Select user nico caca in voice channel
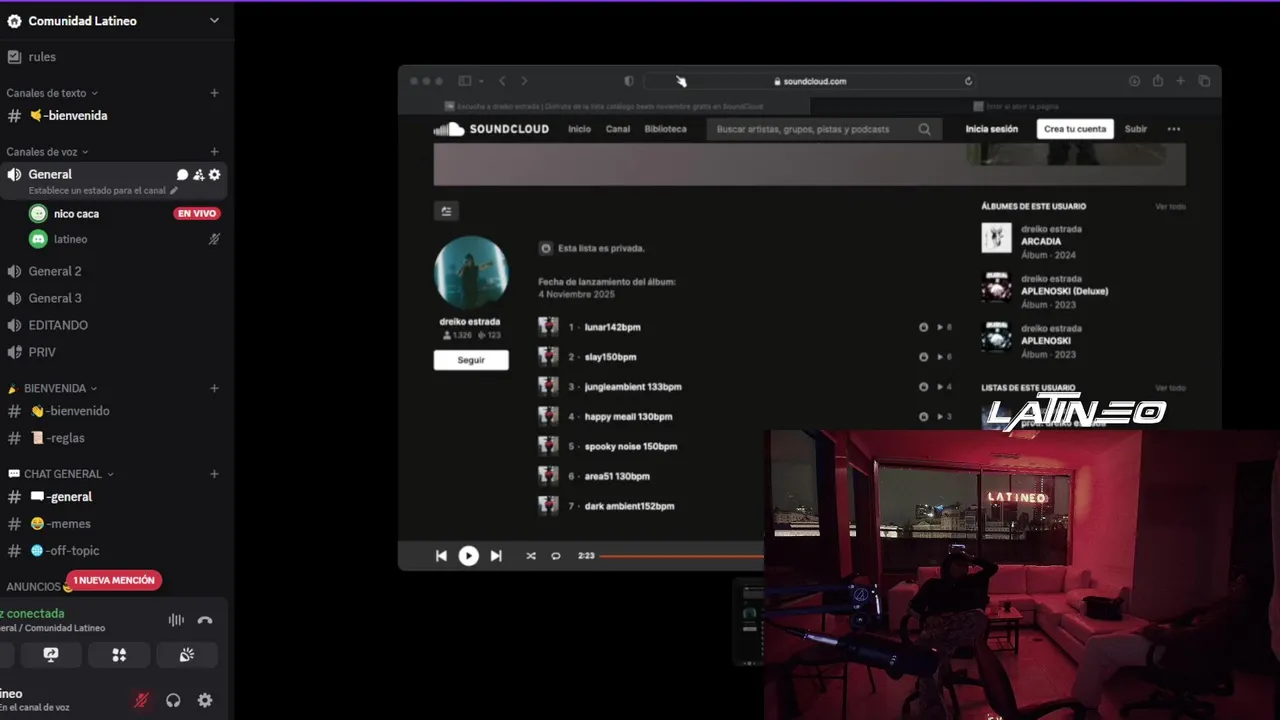This screenshot has height=720, width=1280. tap(76, 213)
